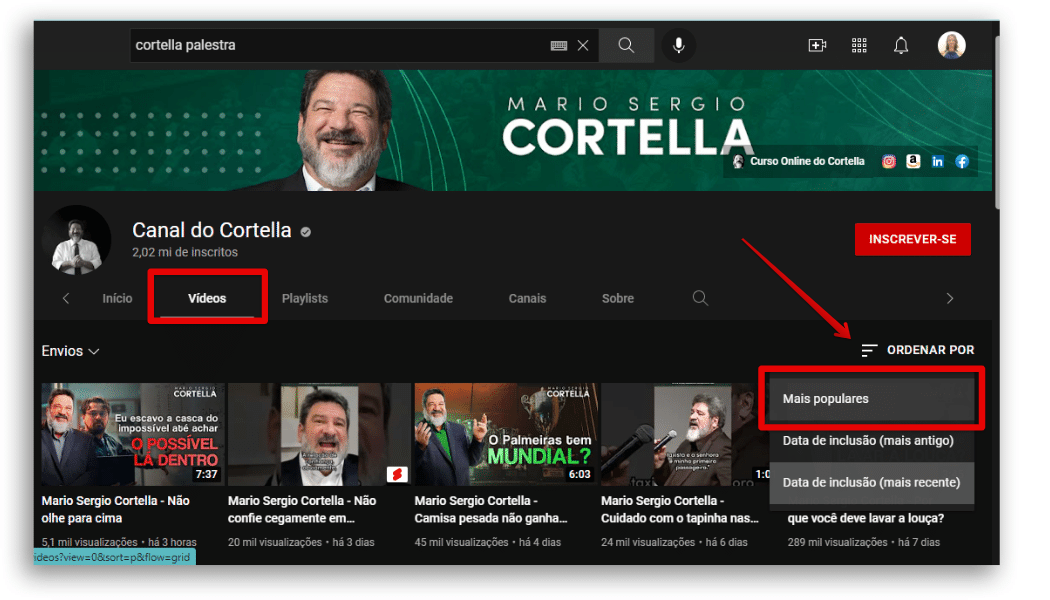Screen dimensions: 1050x600
Task: Open 'Cuidado com o tapinha nas...' title
Action: pyautogui.click(x=680, y=509)
